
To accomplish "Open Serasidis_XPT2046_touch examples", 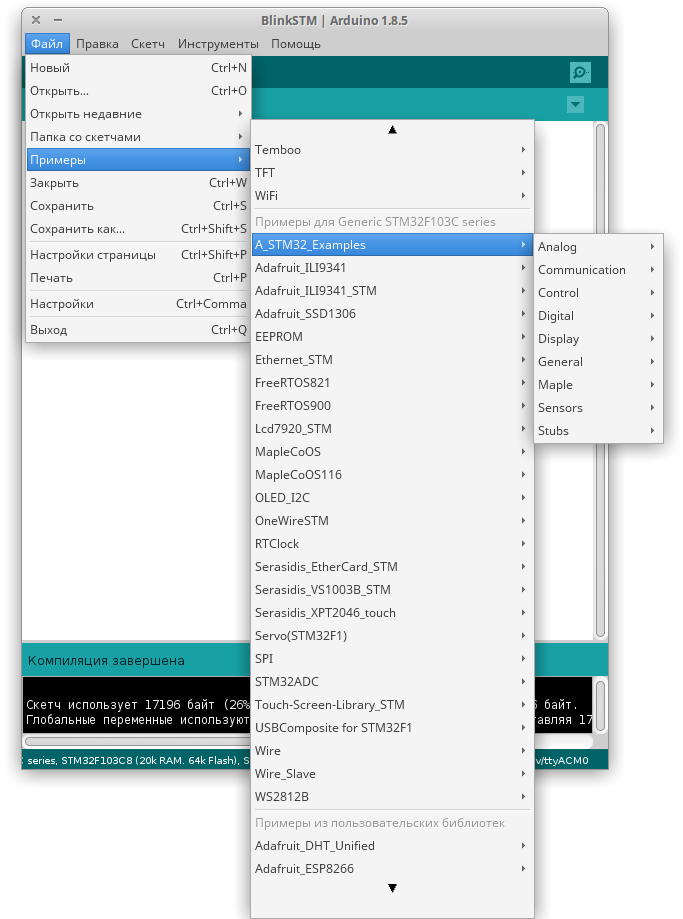I will (392, 612).
